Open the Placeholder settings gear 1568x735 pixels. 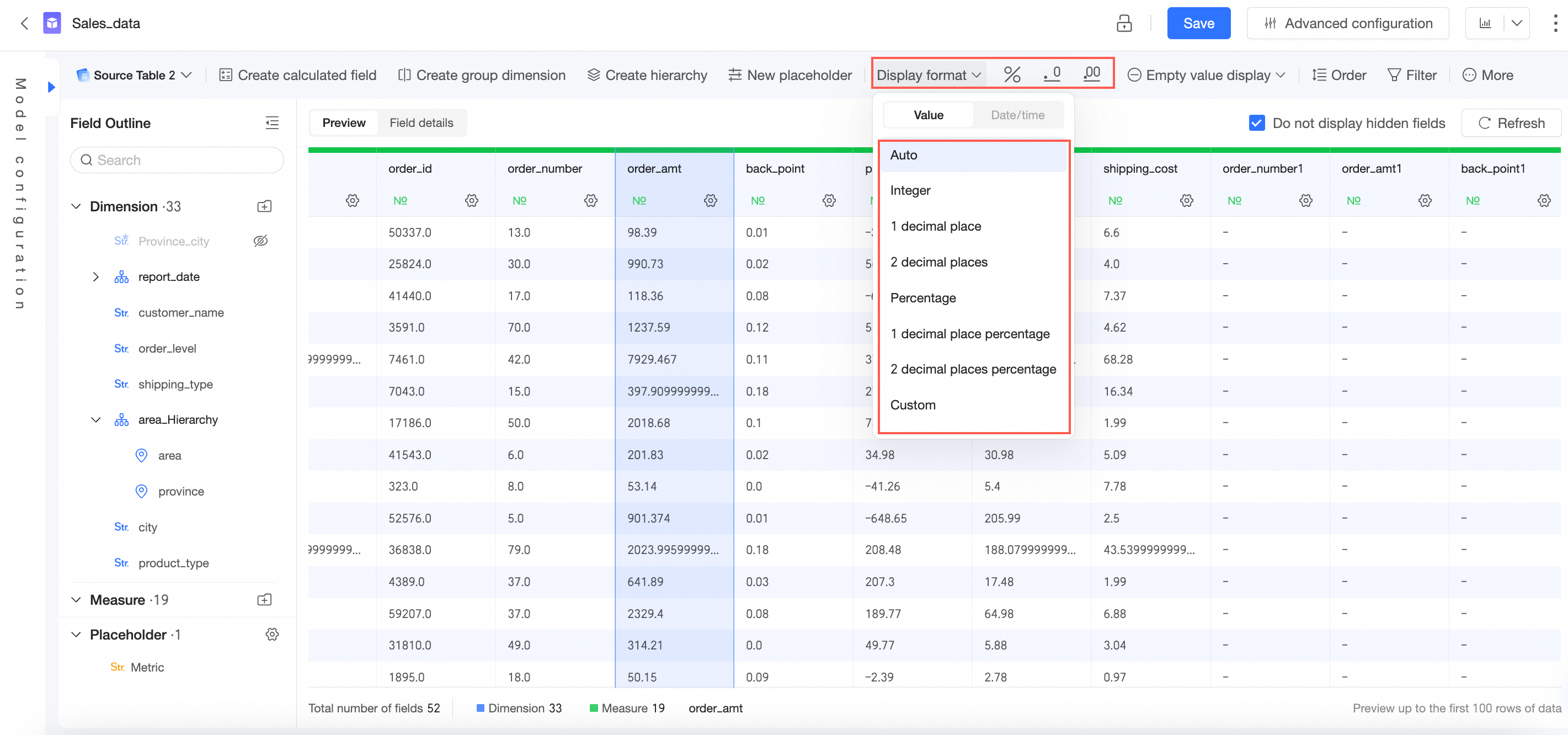pos(271,635)
